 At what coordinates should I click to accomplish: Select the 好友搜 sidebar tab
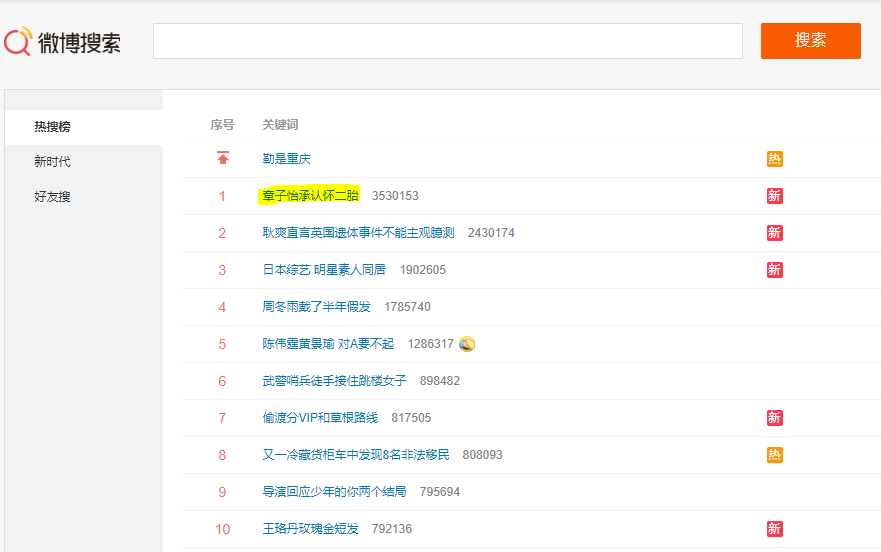pos(52,197)
